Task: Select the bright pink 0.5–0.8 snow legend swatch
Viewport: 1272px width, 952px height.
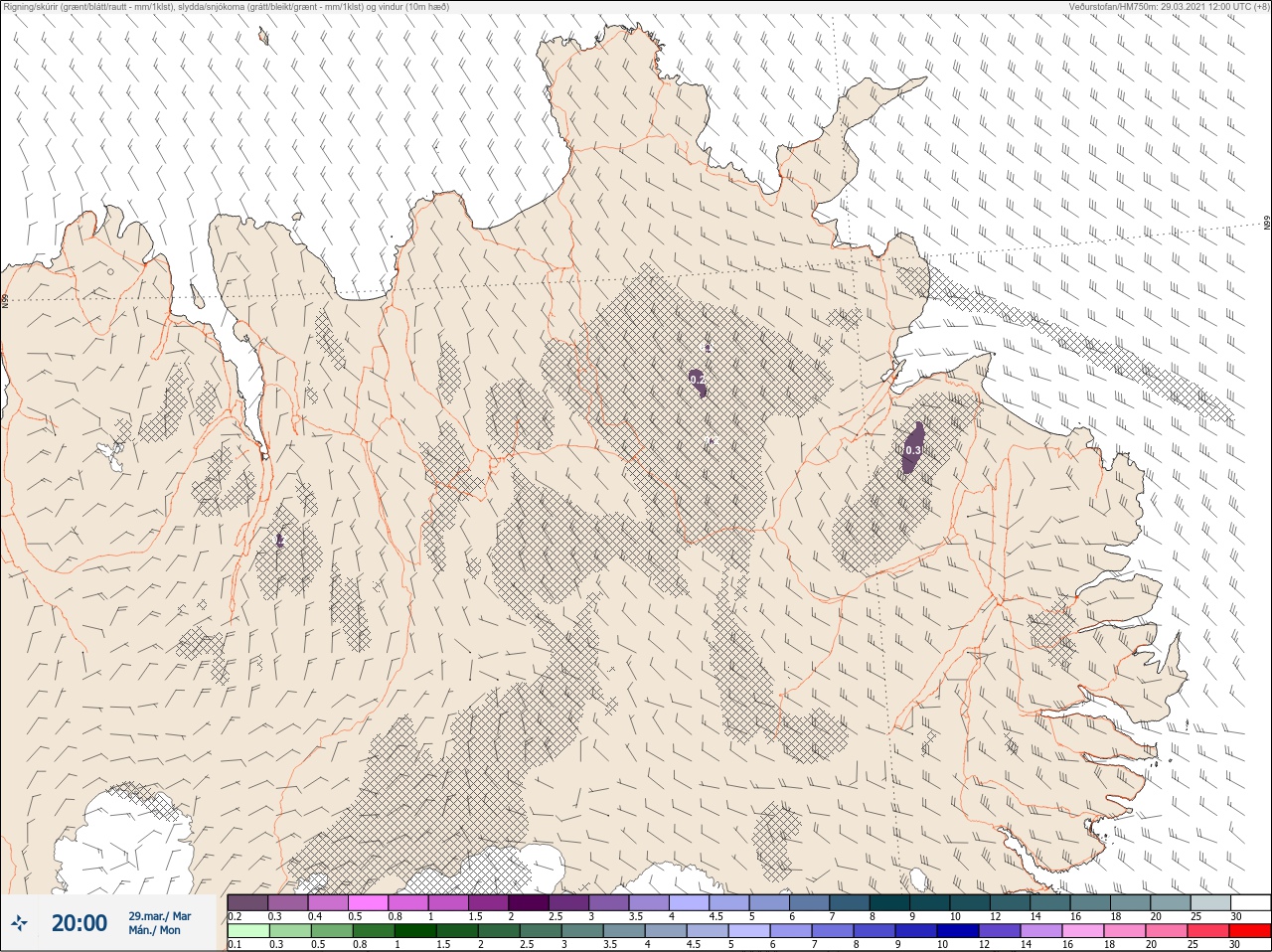Action: pos(368,902)
